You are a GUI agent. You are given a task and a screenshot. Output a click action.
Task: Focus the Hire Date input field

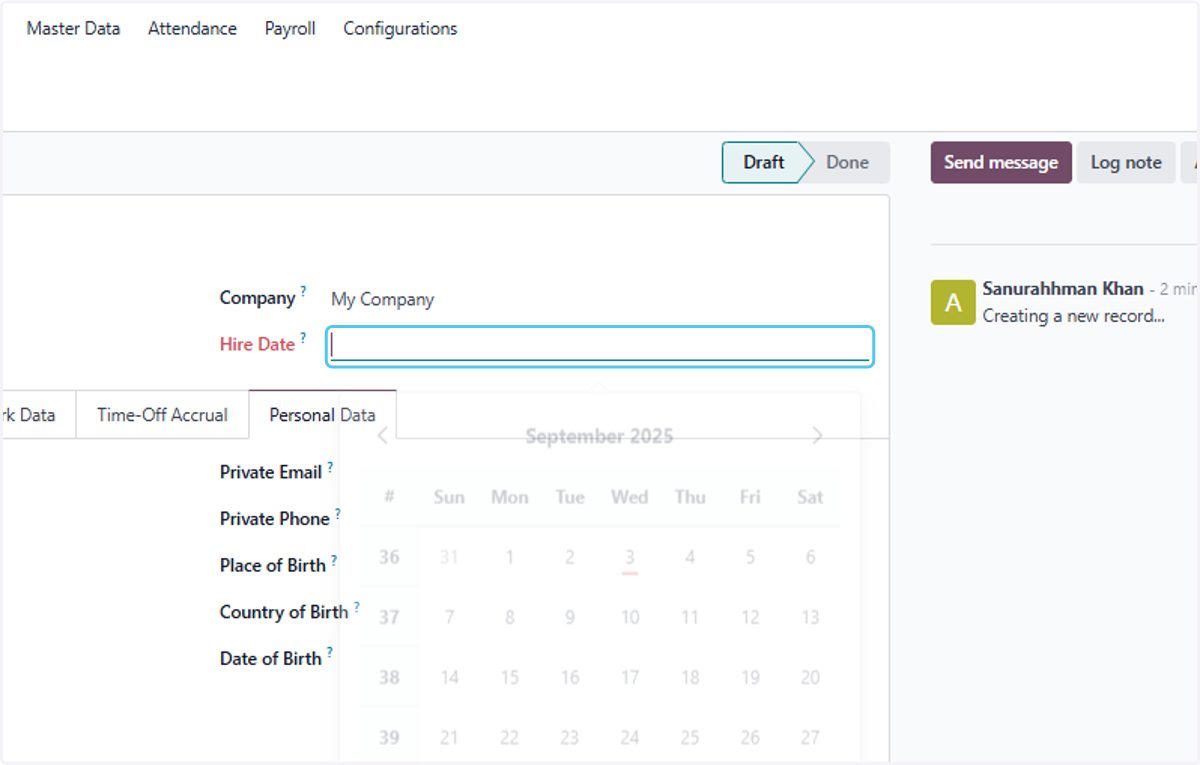point(600,346)
